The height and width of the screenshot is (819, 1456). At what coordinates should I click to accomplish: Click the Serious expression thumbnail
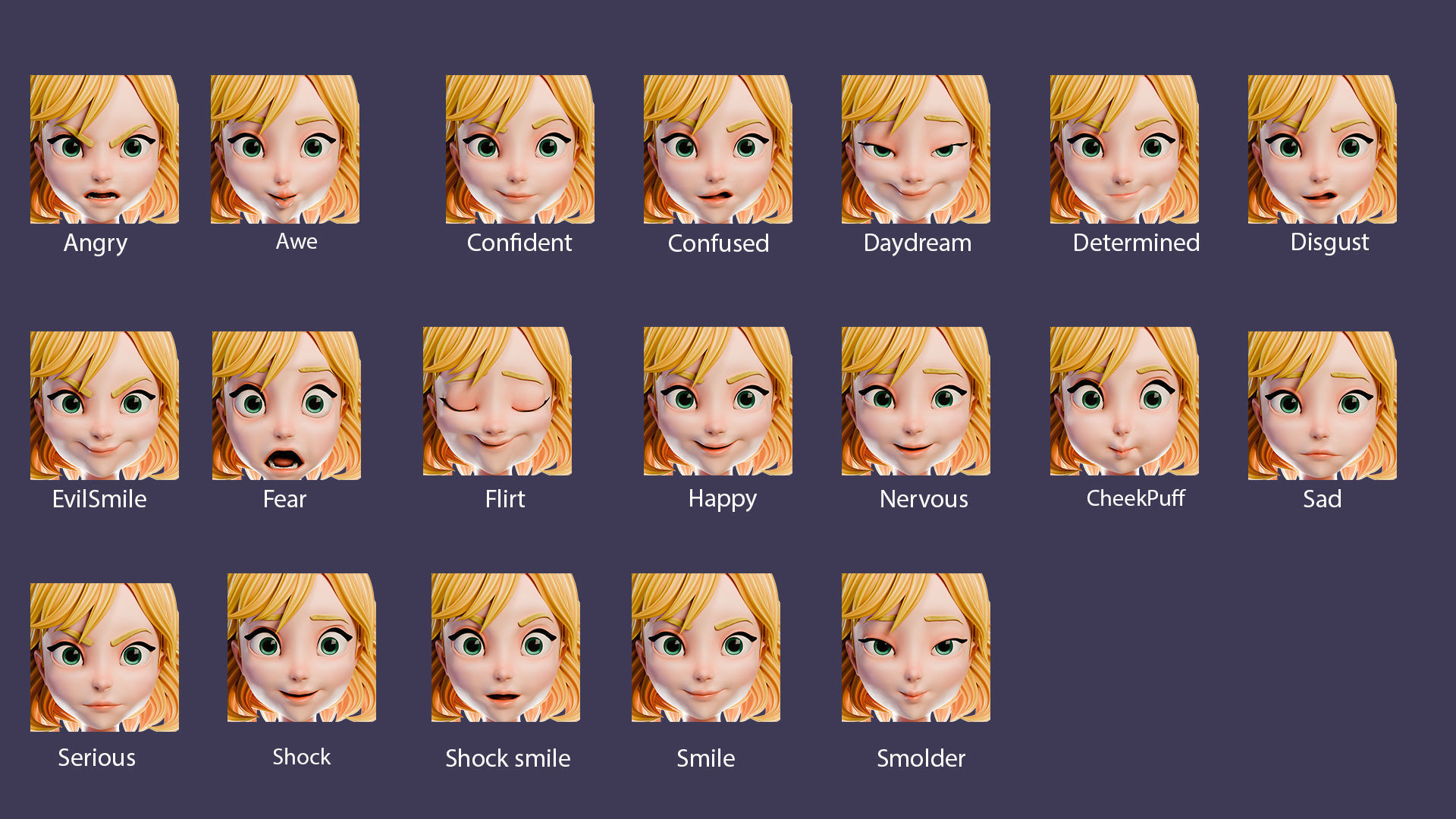tap(104, 657)
